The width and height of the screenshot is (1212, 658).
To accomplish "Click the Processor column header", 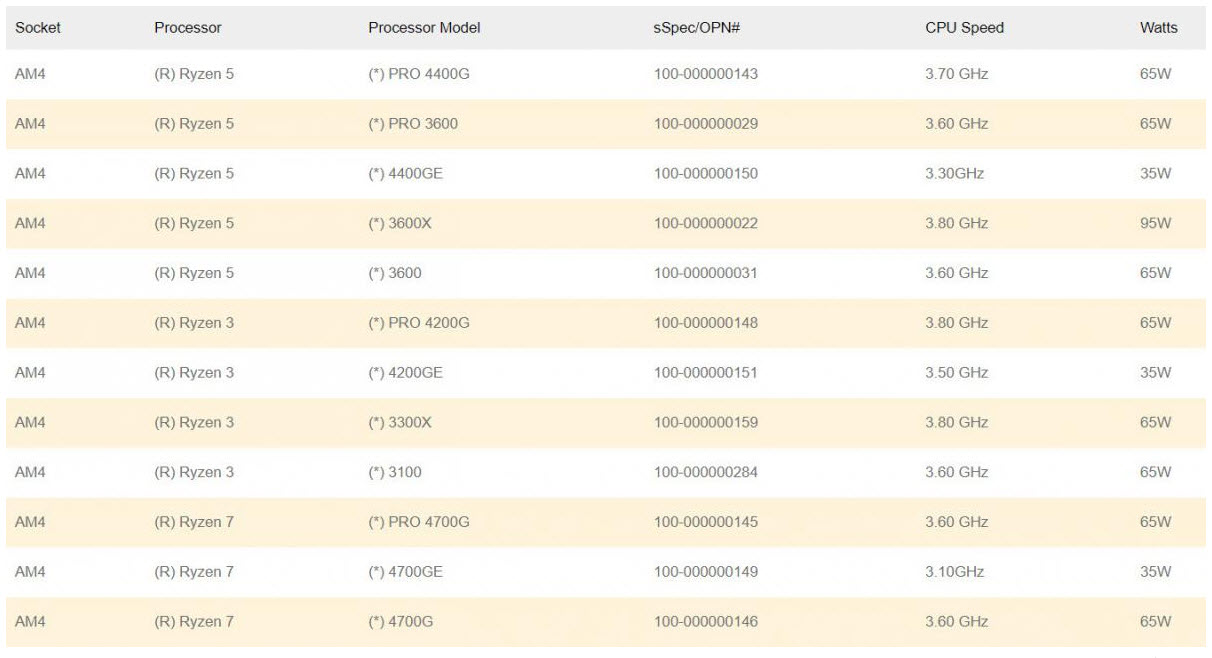I will pos(188,28).
